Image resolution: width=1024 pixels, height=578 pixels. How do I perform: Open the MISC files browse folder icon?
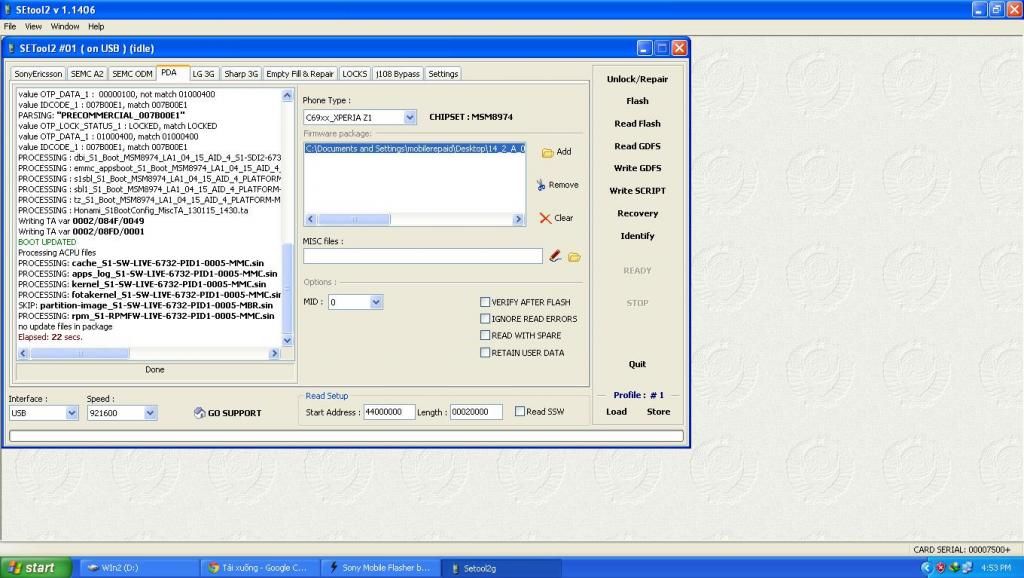coord(574,257)
